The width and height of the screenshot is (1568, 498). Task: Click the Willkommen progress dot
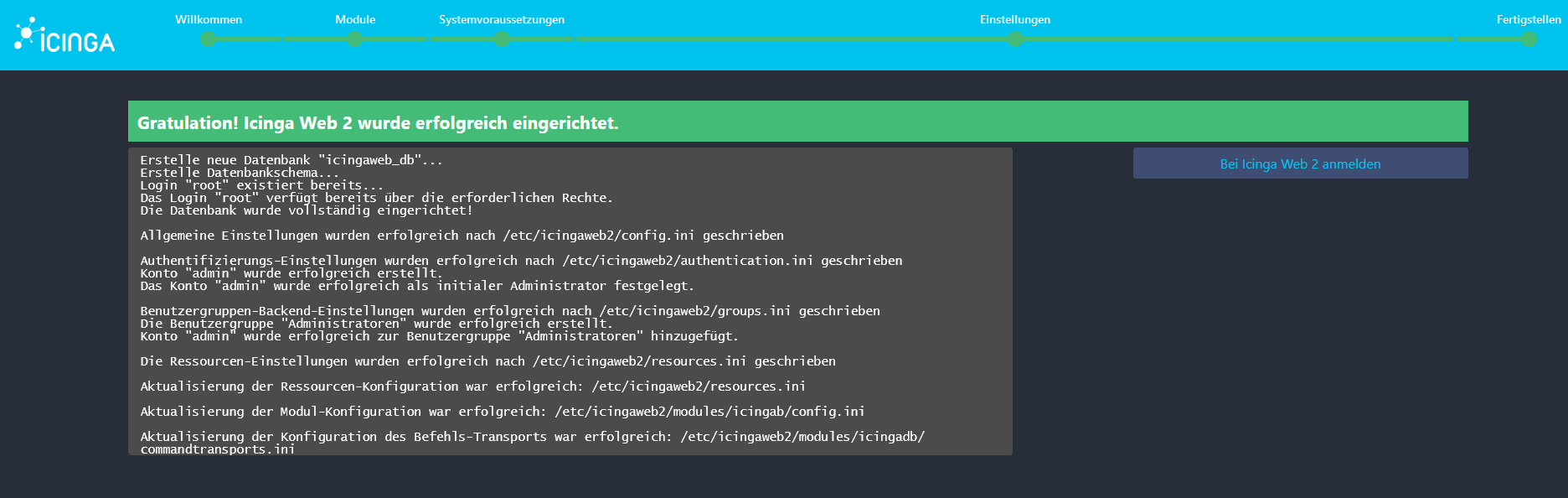coord(209,39)
